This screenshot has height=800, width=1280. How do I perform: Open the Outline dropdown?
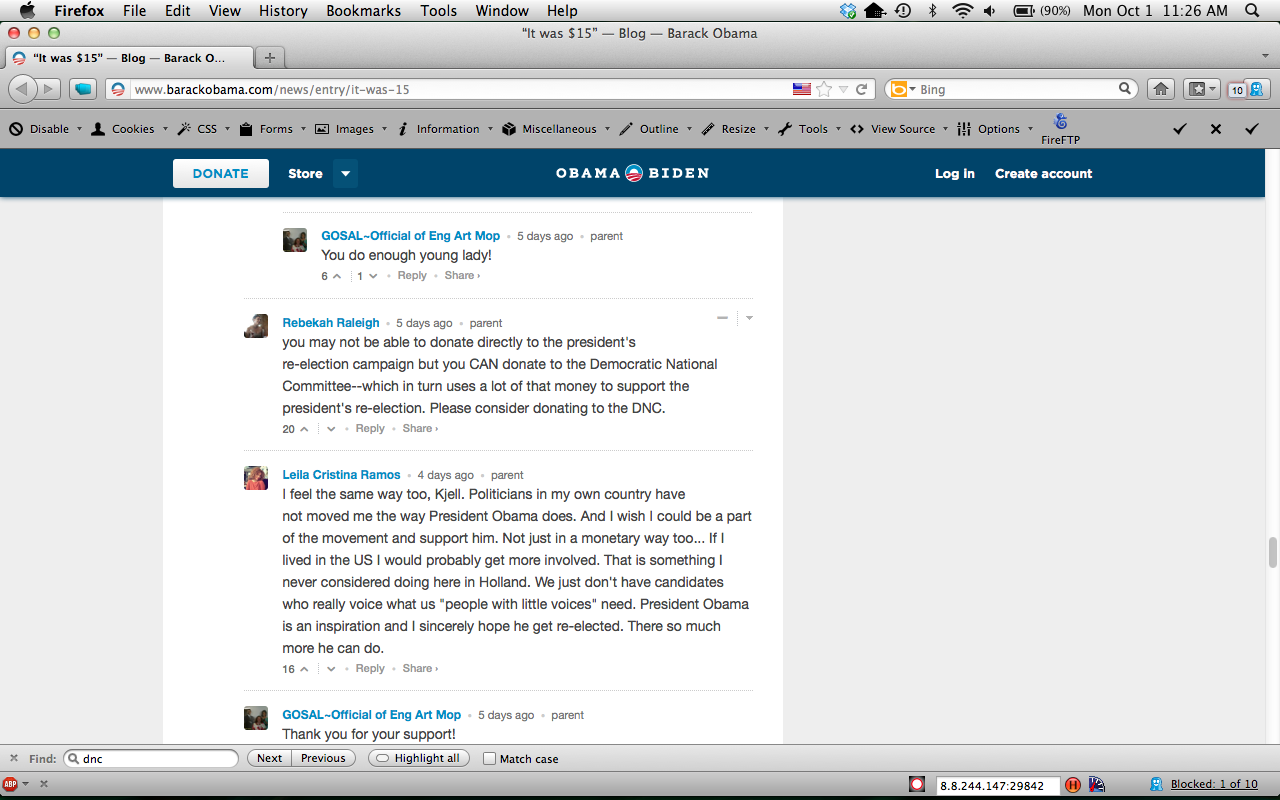click(656, 129)
